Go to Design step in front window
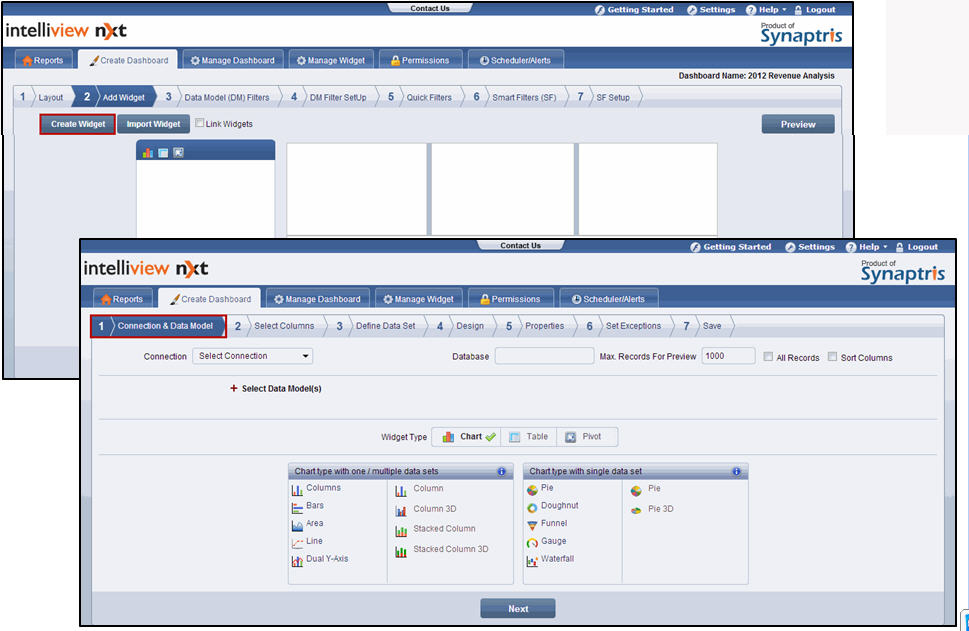The height and width of the screenshot is (631, 969). (470, 326)
